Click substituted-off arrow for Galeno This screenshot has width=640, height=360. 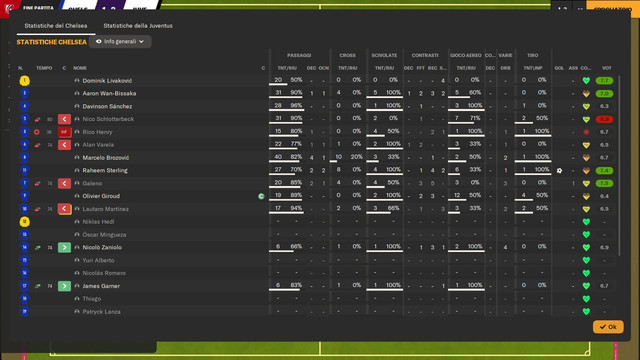pyautogui.click(x=64, y=183)
